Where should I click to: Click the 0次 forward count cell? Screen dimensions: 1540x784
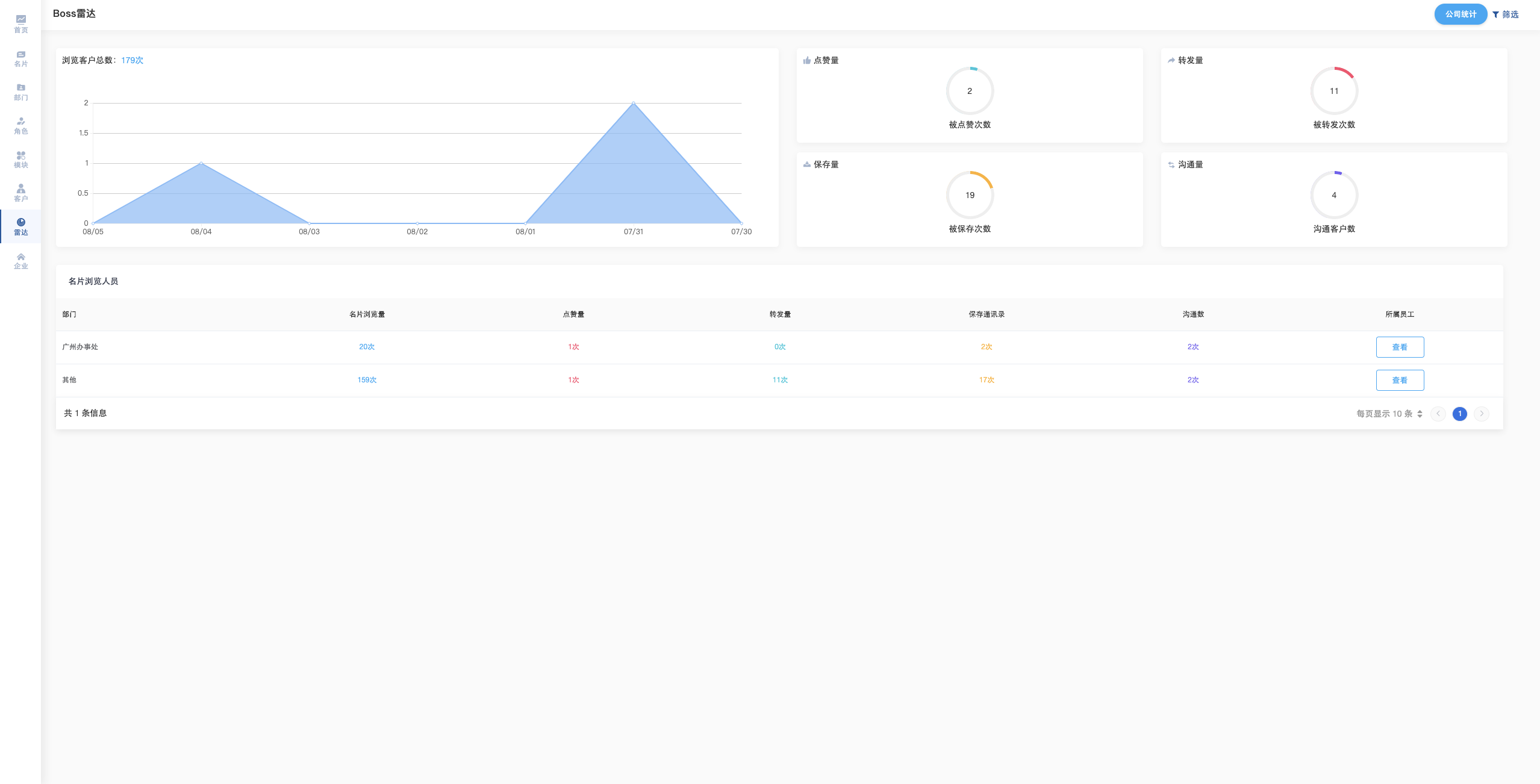[x=780, y=347]
